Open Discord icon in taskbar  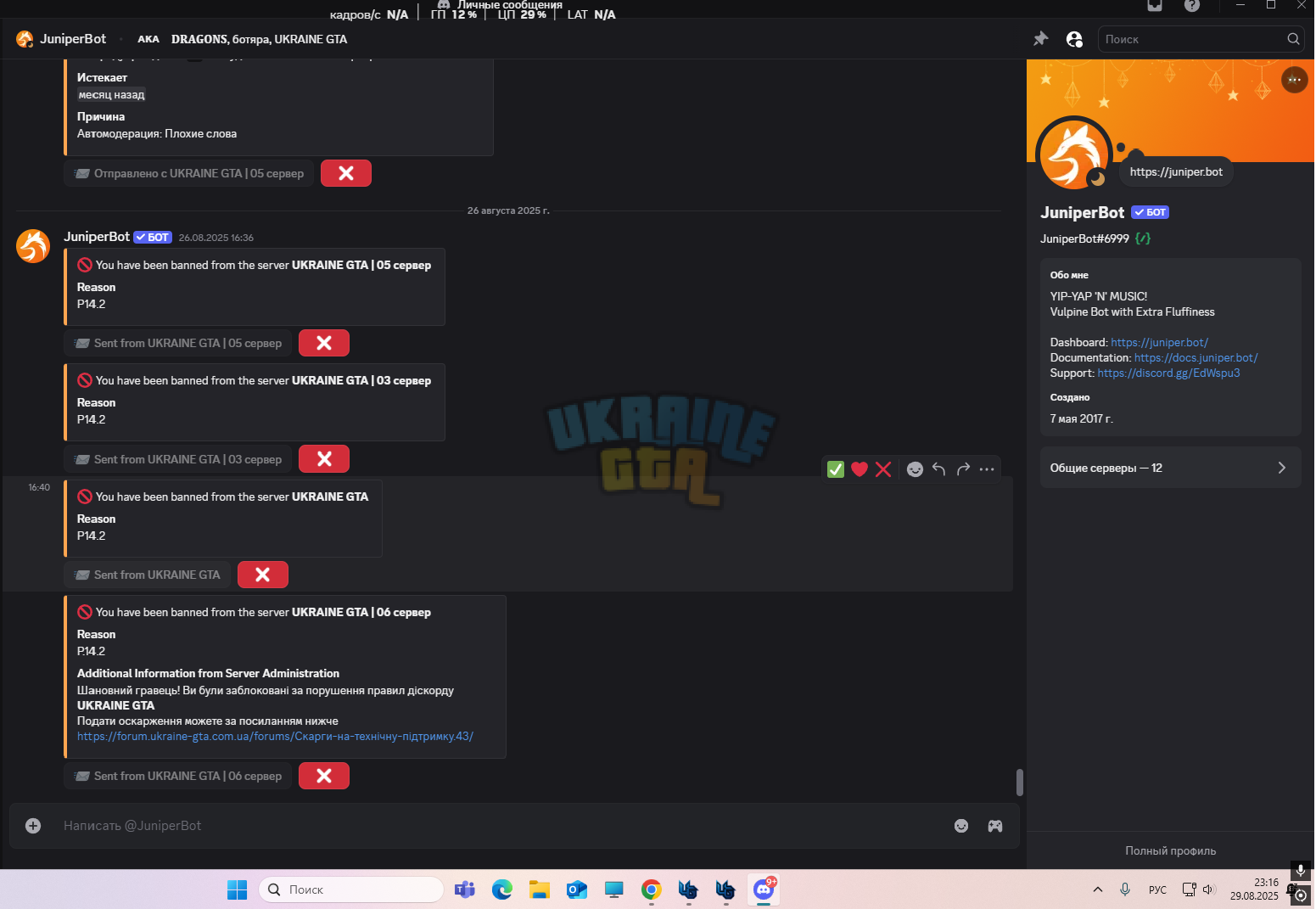[764, 889]
